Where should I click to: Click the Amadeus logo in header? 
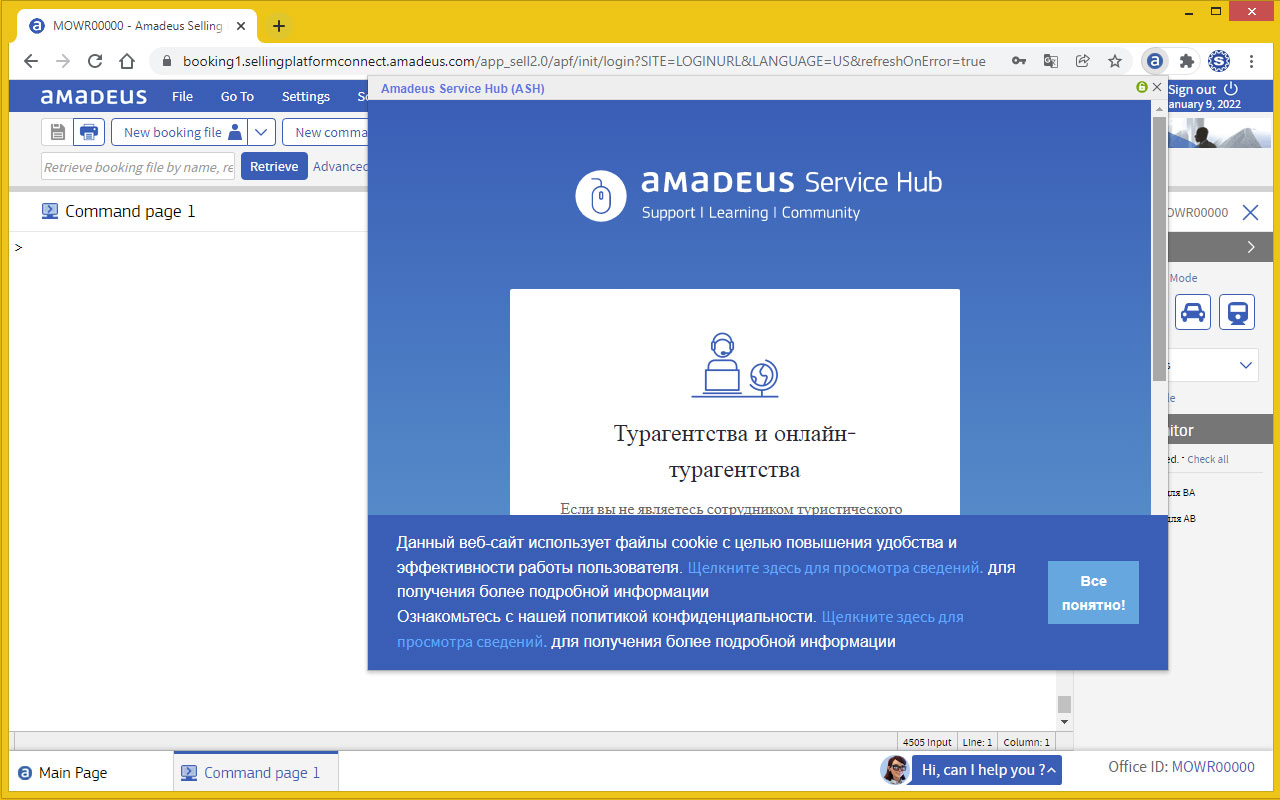[x=93, y=97]
